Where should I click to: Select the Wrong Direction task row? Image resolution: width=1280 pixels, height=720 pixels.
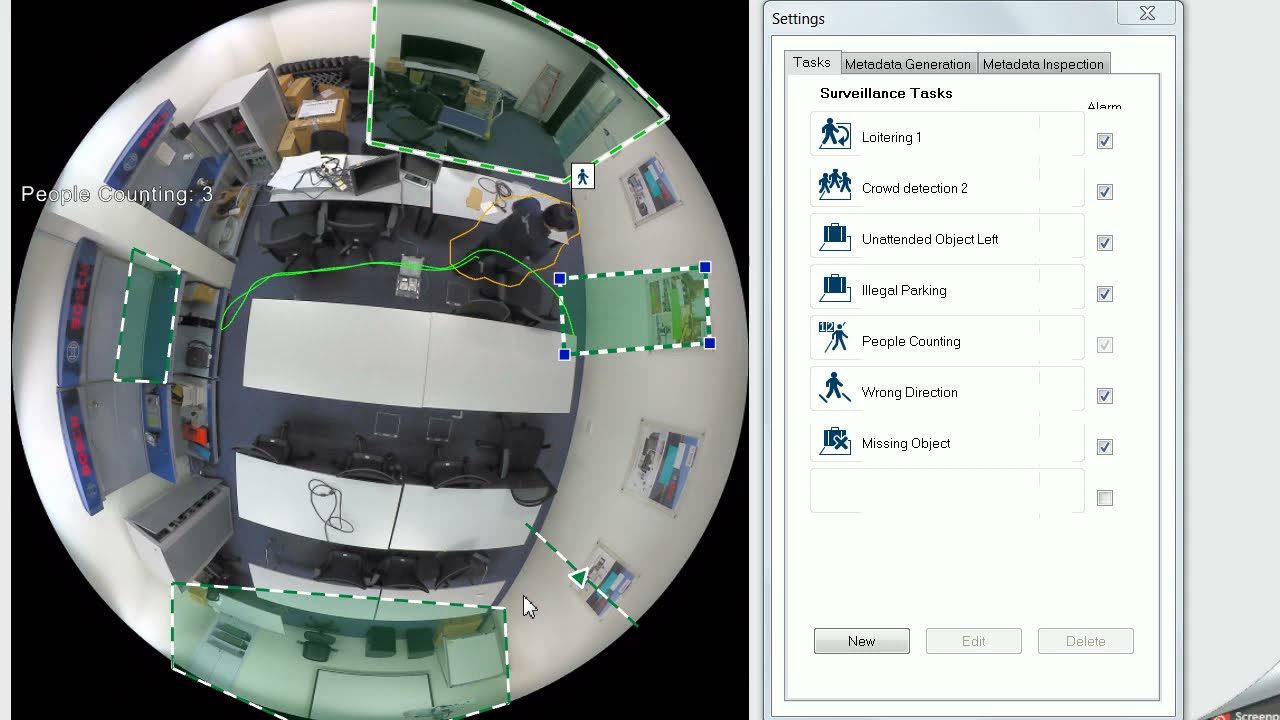947,390
